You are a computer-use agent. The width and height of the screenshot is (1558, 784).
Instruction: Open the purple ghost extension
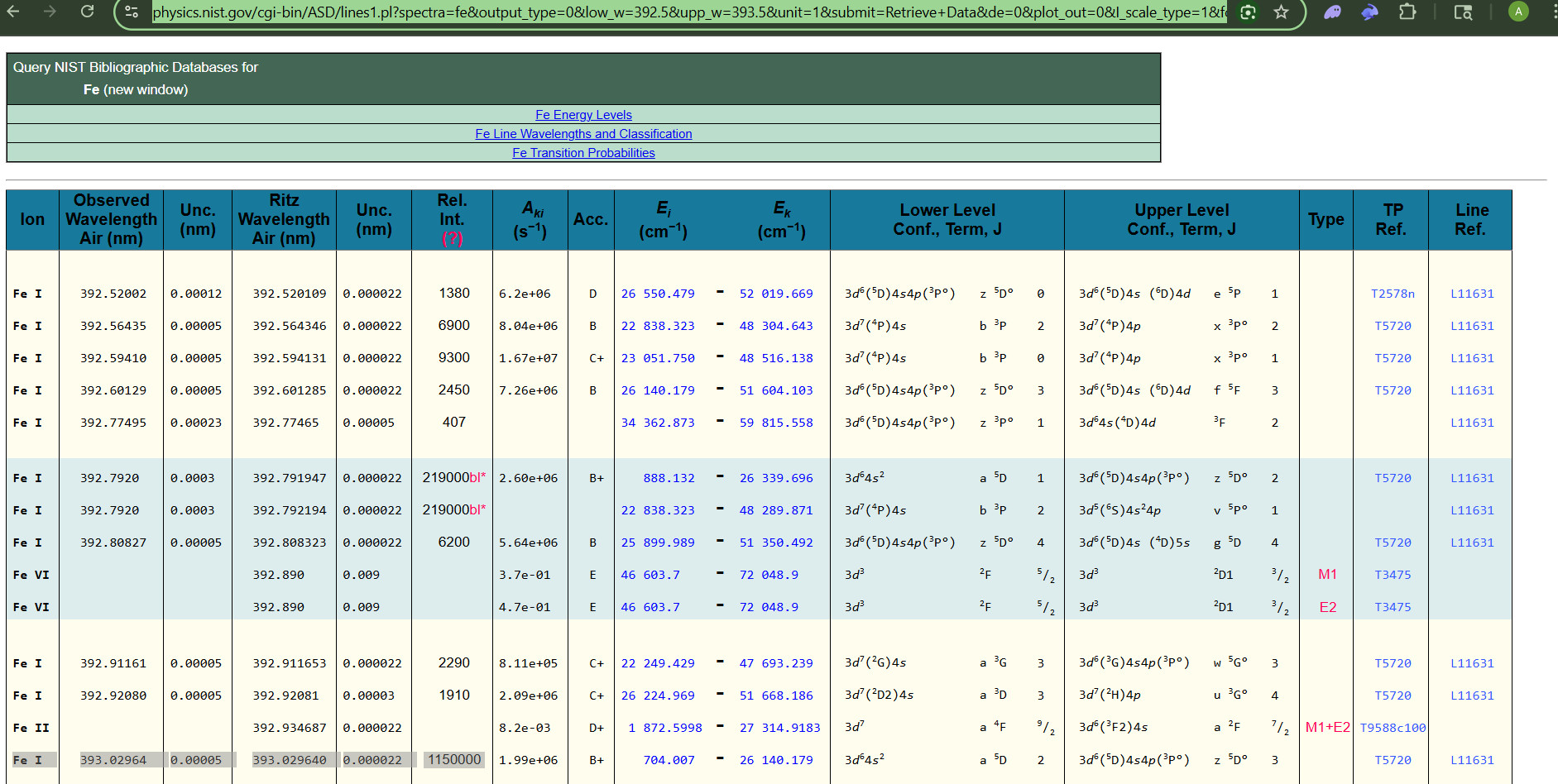coord(1332,12)
